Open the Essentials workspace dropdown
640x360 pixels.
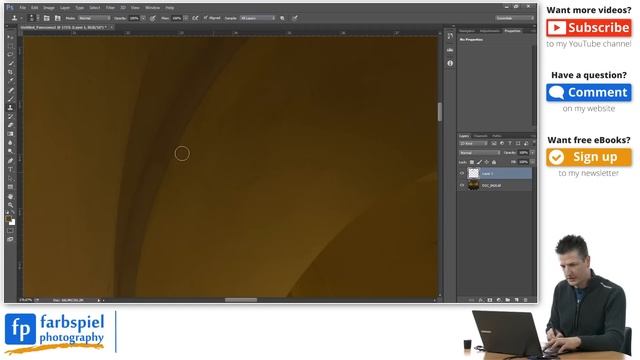515,18
